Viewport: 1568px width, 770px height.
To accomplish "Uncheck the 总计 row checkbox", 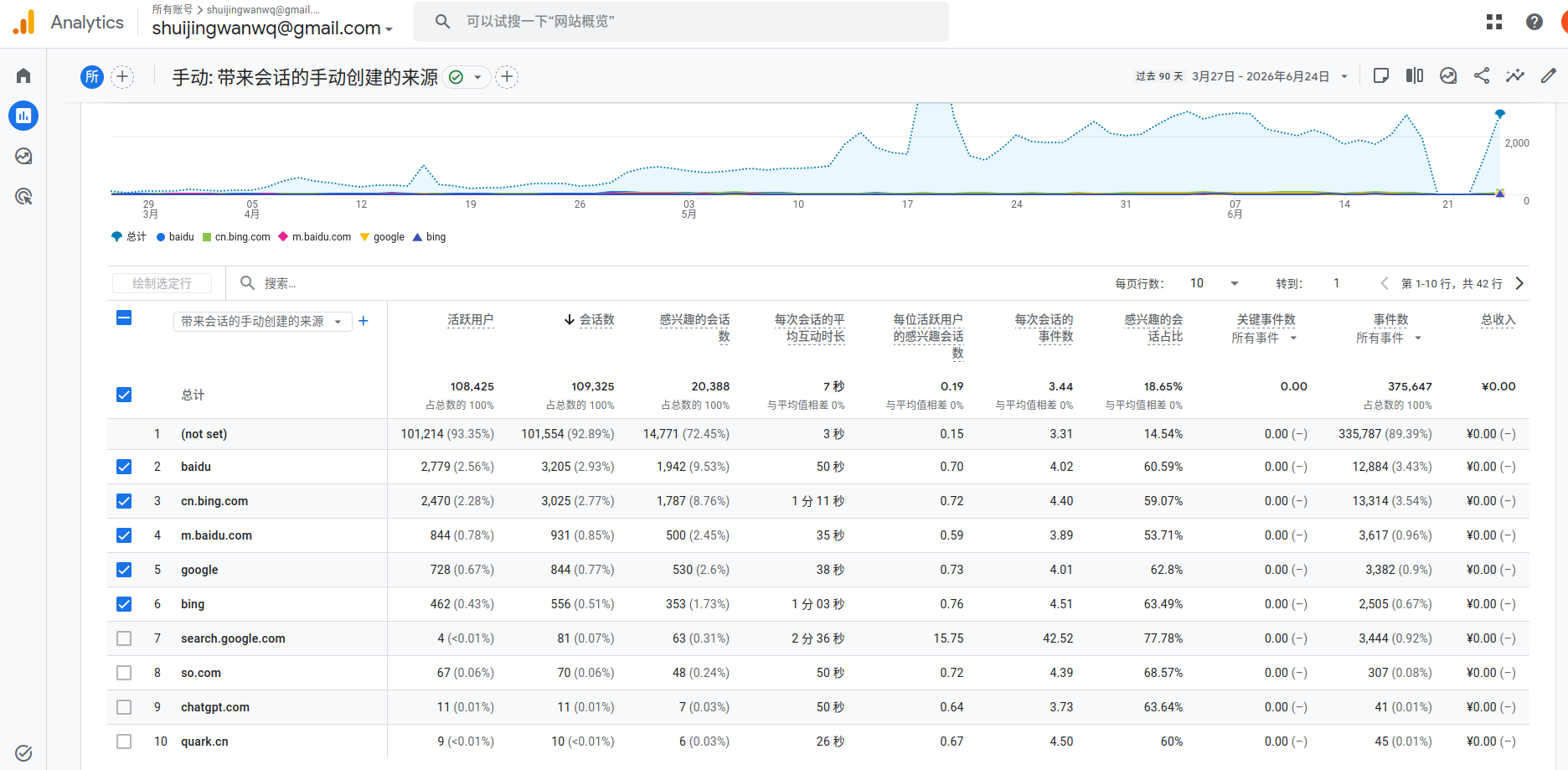I will tap(124, 395).
